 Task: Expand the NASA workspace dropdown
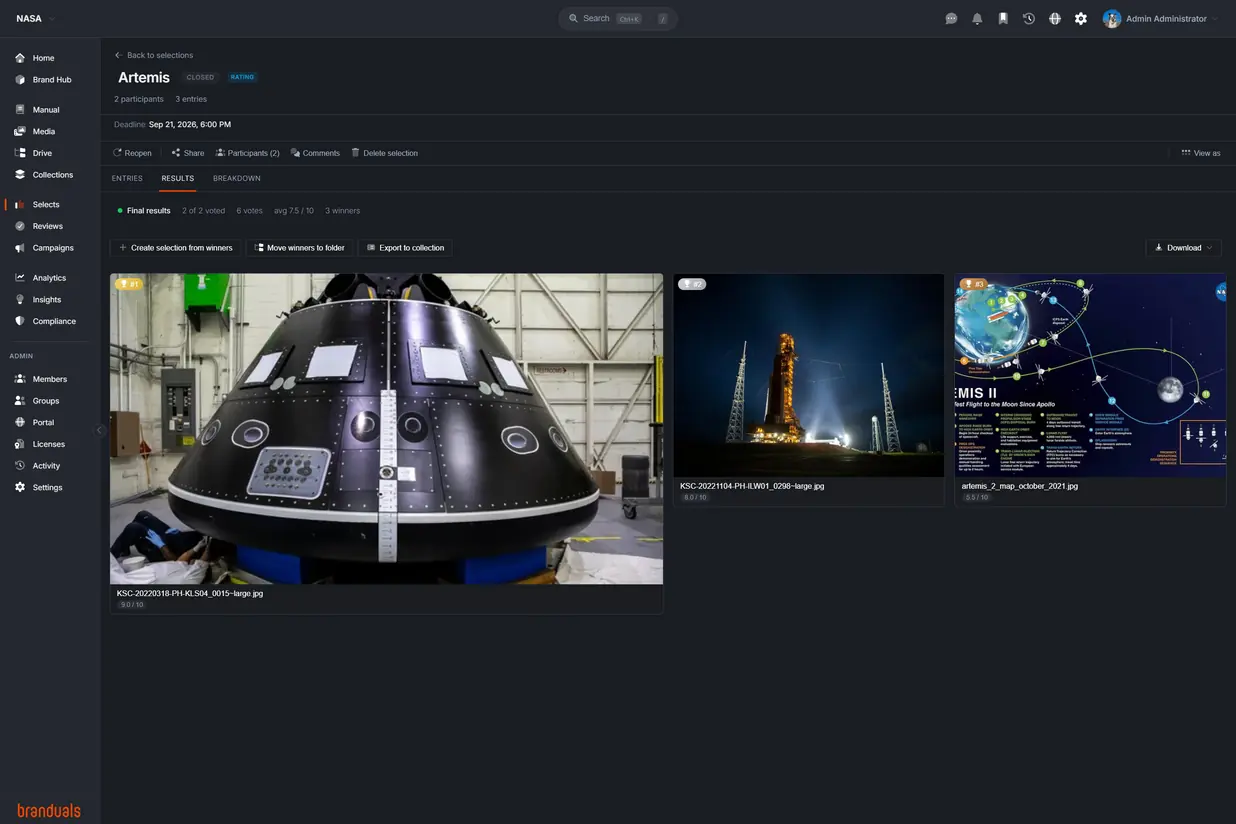pyautogui.click(x=52, y=19)
